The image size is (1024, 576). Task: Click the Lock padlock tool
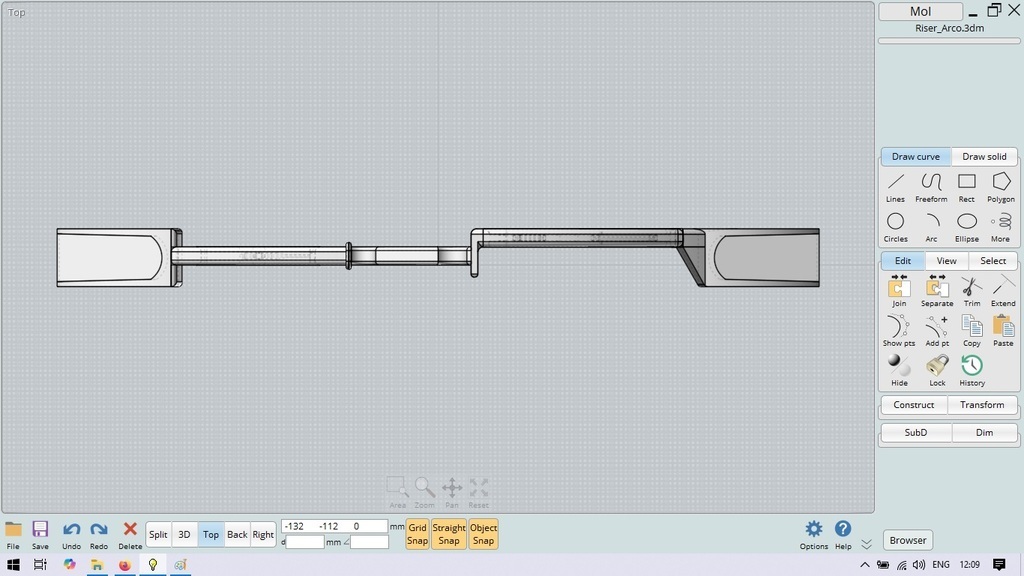937,371
